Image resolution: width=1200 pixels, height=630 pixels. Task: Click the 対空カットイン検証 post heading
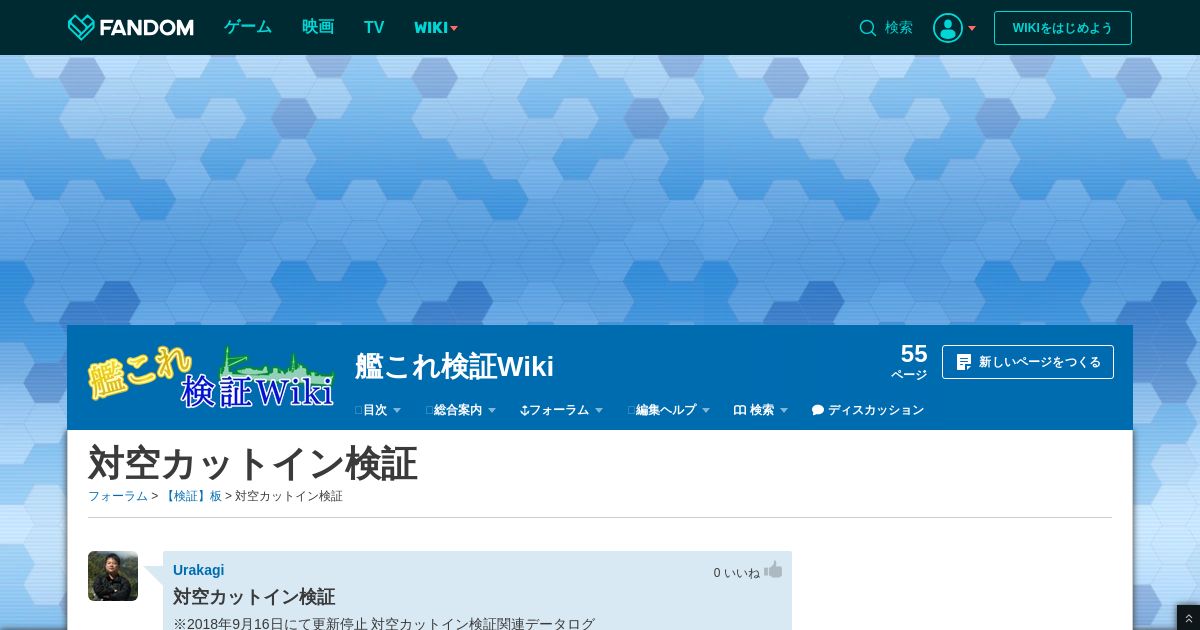click(x=254, y=597)
